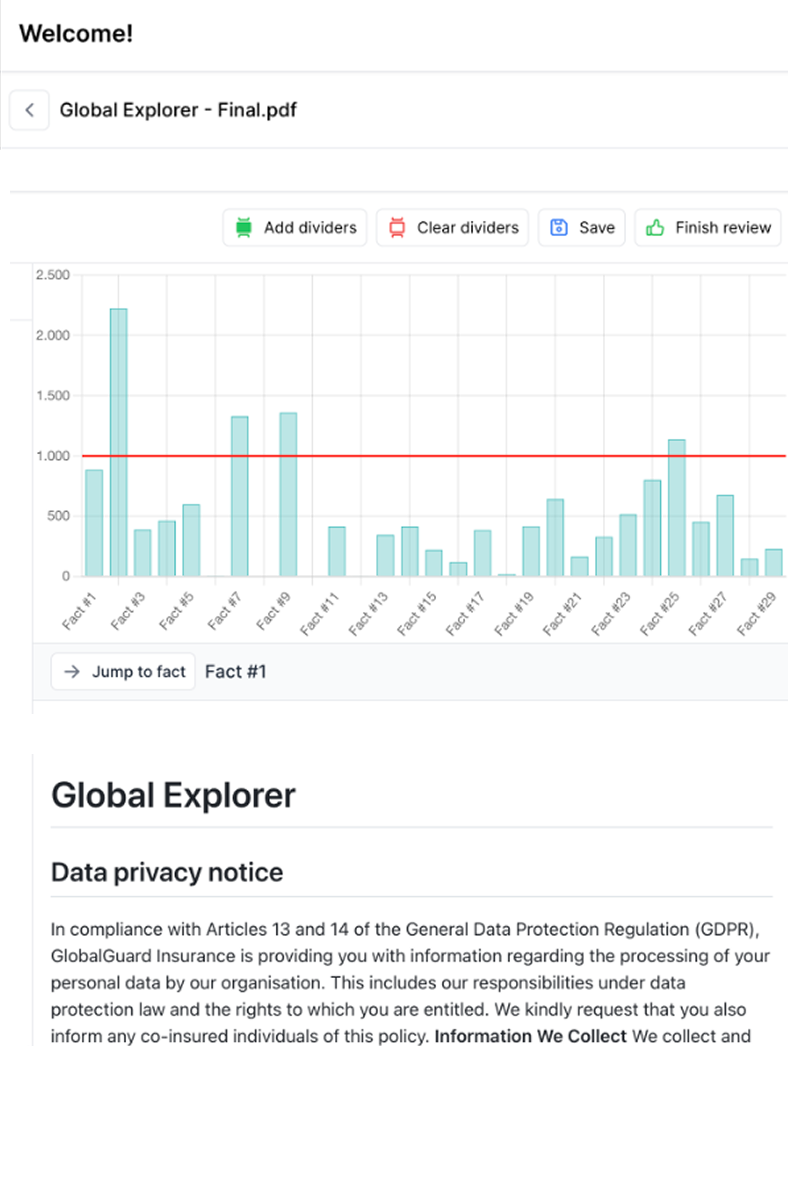This screenshot has height=1184, width=788.
Task: Select the Fact #24 bar in chart
Action: [652, 529]
